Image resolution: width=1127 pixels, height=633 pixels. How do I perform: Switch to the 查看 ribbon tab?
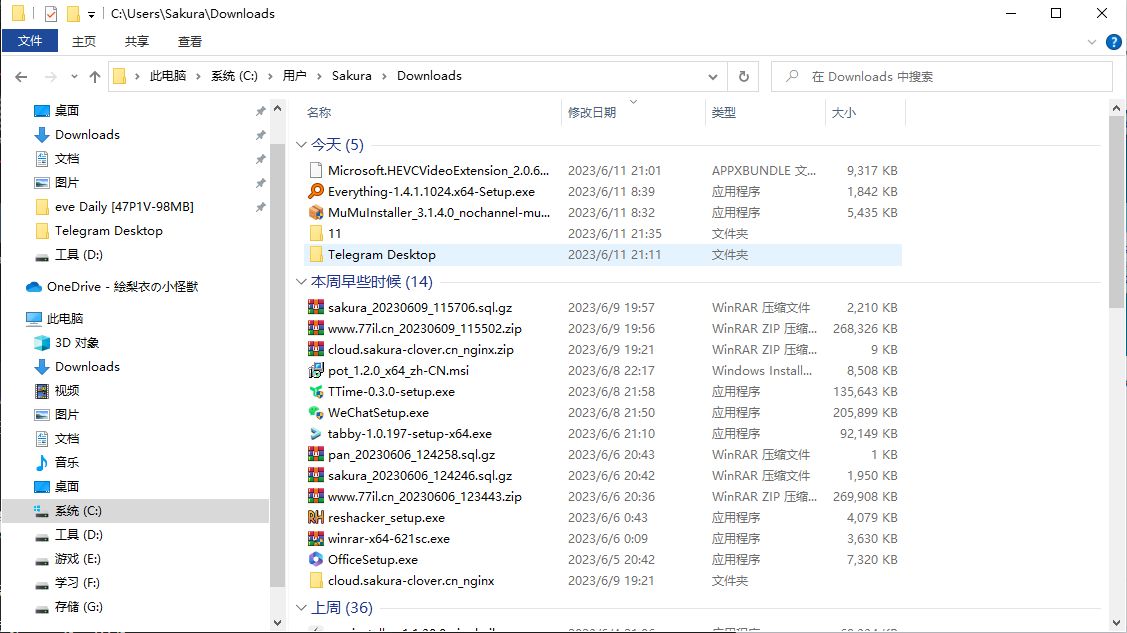click(x=190, y=41)
